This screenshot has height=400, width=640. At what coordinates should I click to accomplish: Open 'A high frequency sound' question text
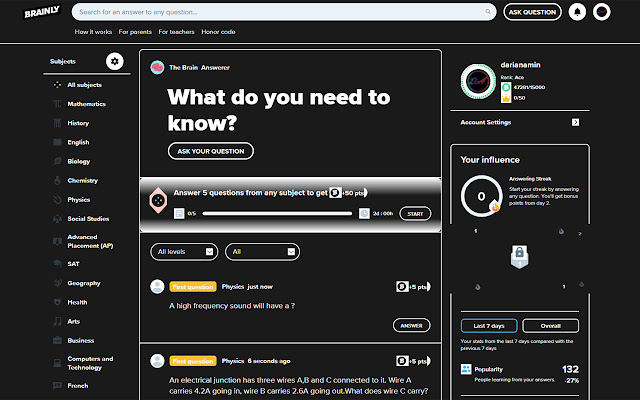(x=232, y=306)
